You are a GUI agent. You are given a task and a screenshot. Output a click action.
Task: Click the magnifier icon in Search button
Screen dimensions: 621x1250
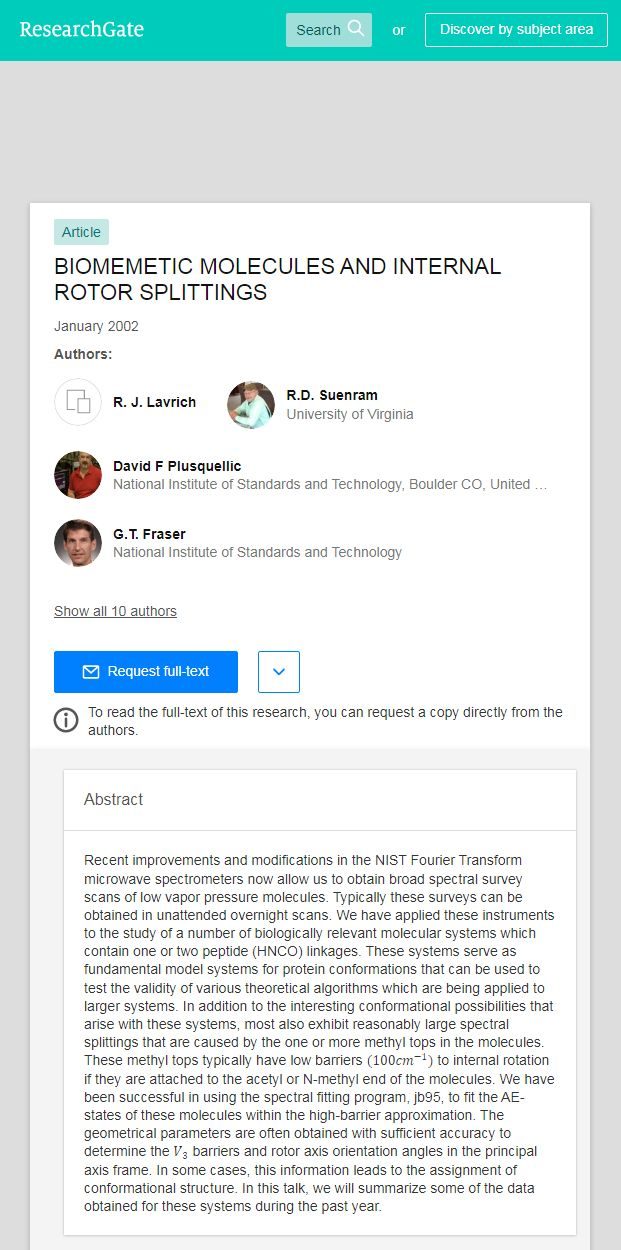click(356, 29)
